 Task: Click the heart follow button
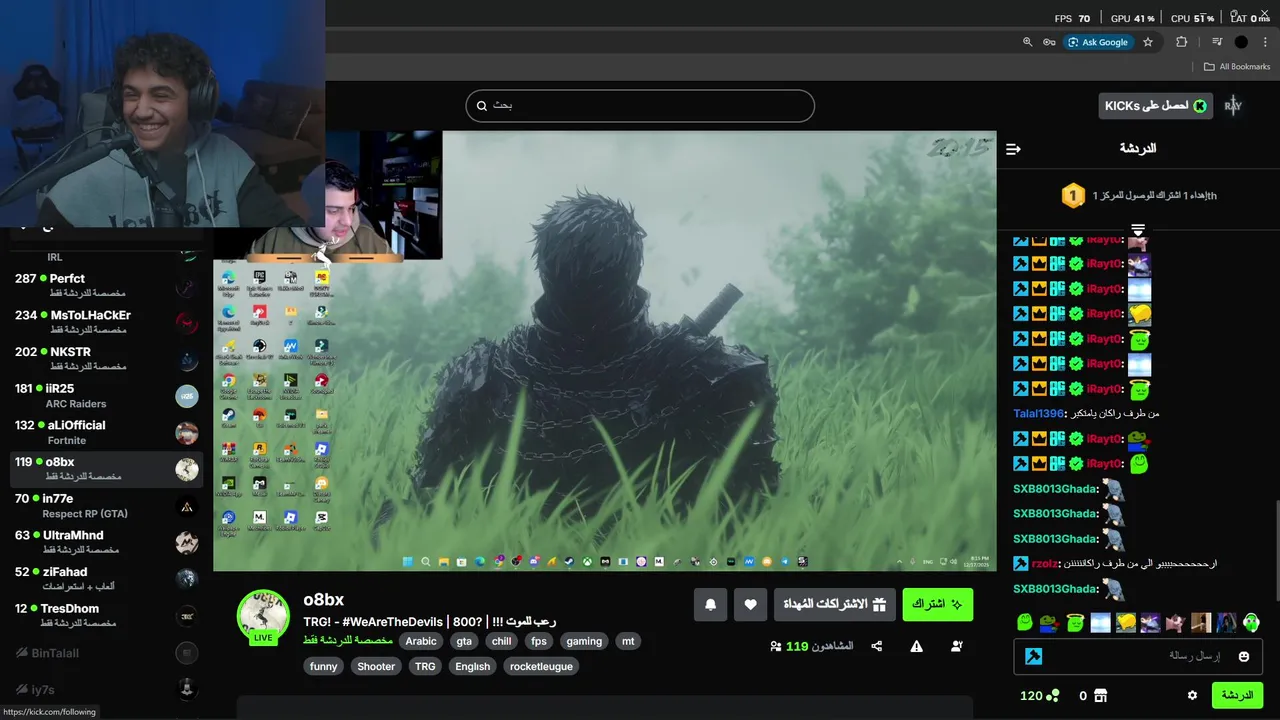[x=751, y=604]
